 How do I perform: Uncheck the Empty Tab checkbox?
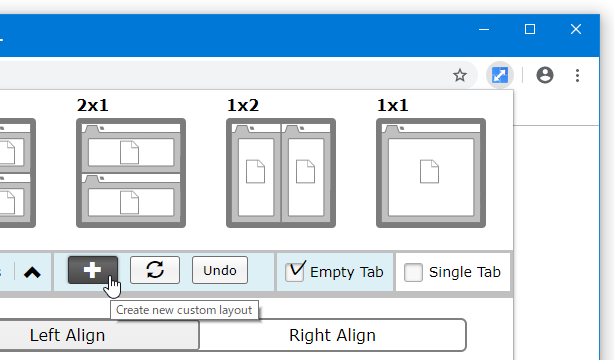[x=294, y=272]
